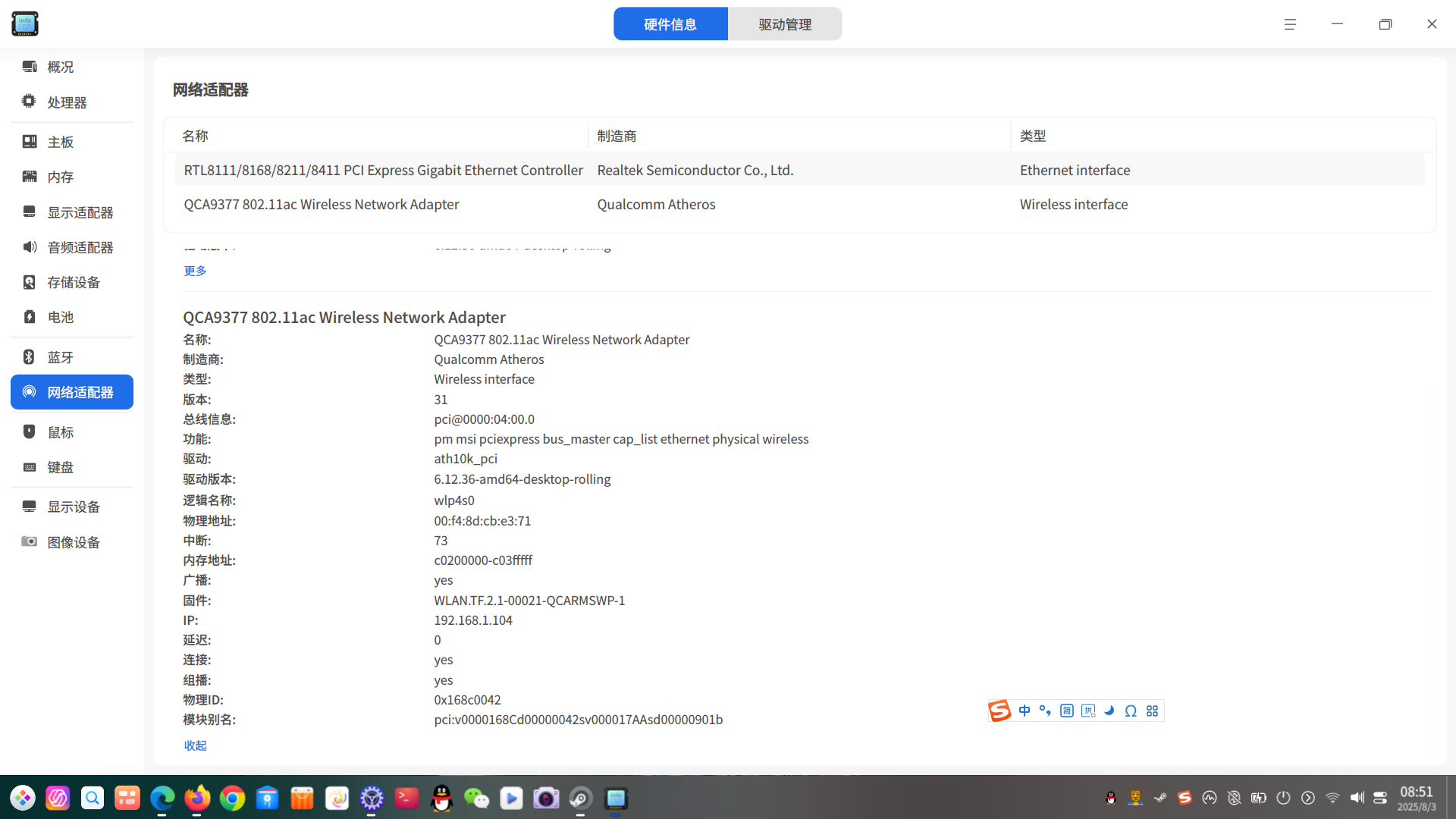Image resolution: width=1456 pixels, height=819 pixels.
Task: Click the Sogou S logo
Action: pos(999,711)
